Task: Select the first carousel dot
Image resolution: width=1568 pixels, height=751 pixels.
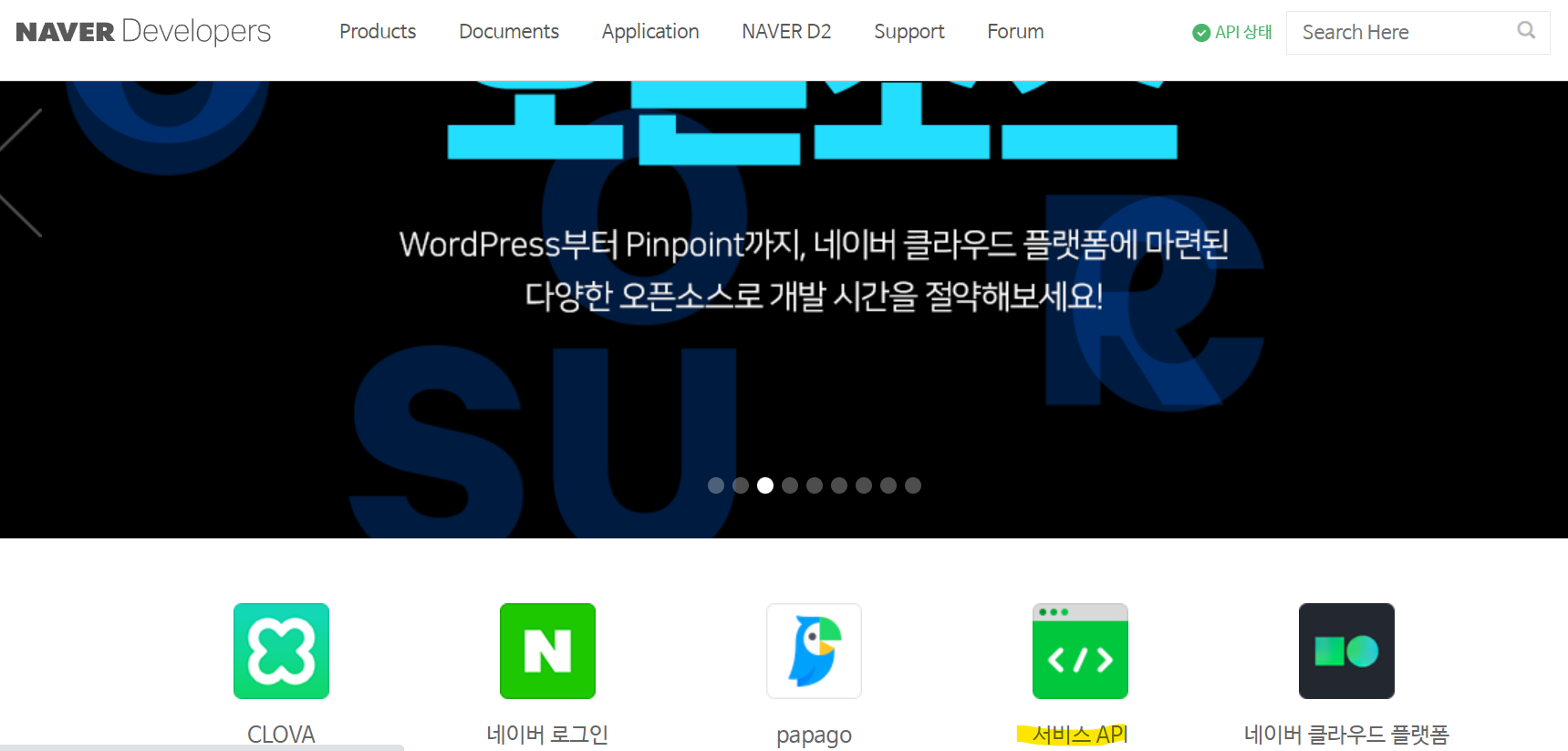Action: 716,485
